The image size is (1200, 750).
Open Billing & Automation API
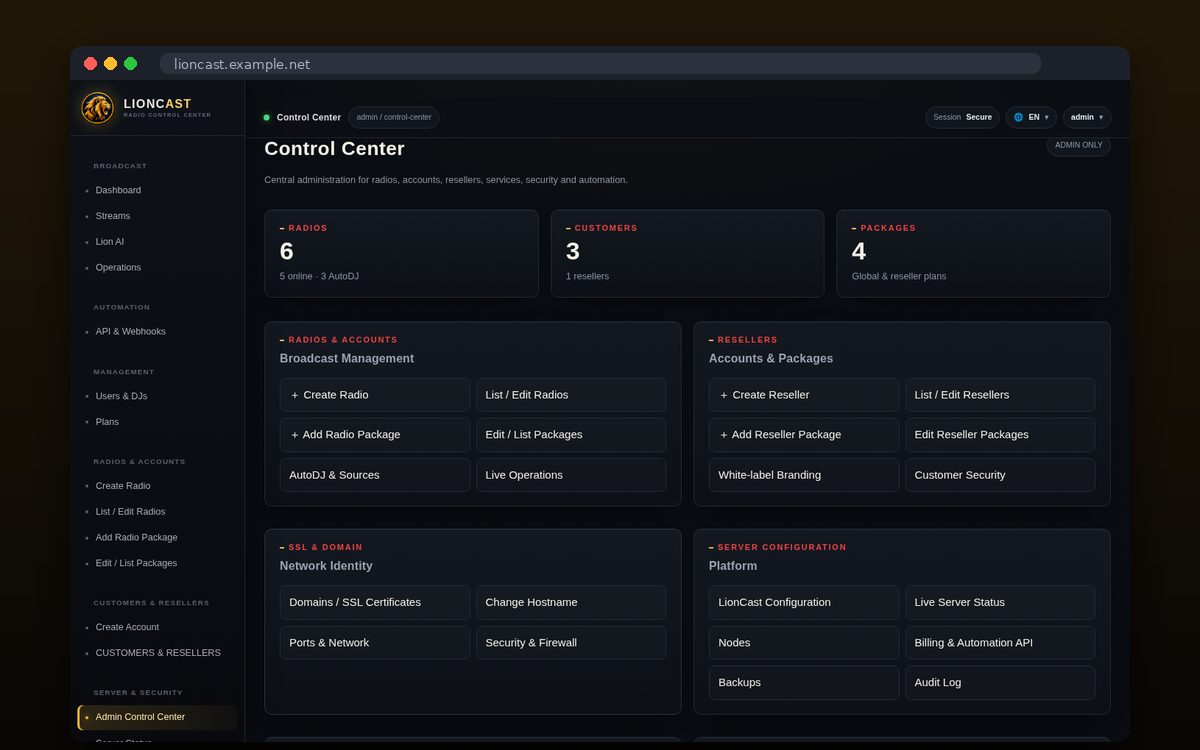(1000, 643)
